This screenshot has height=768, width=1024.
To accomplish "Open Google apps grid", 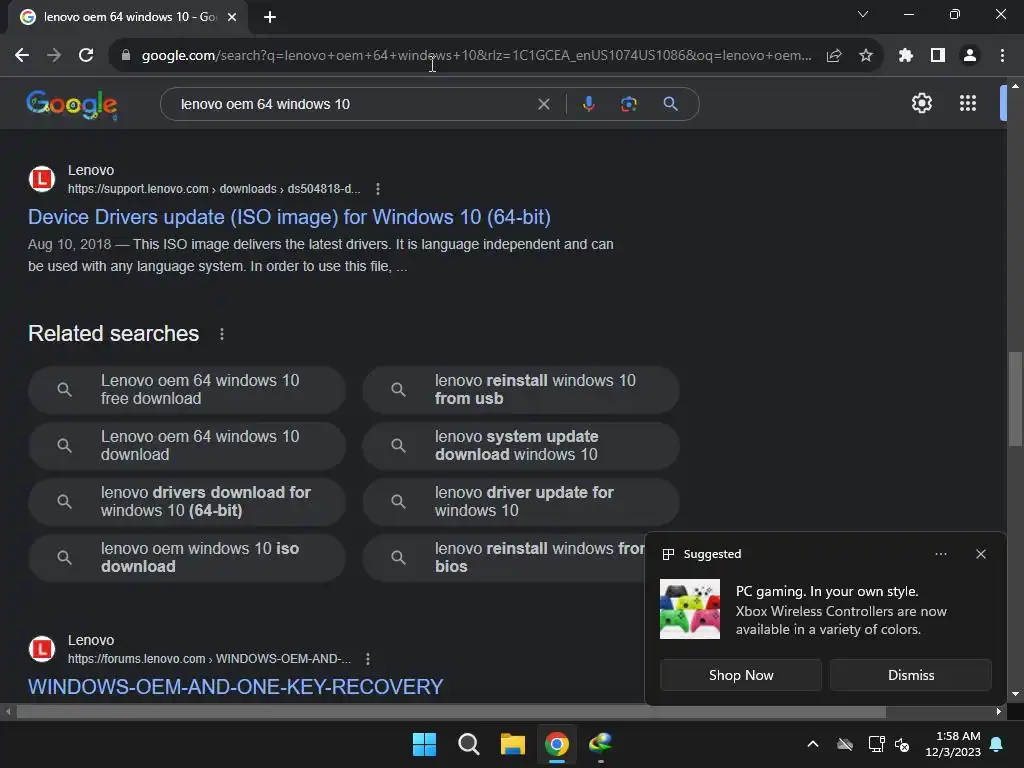I will [x=968, y=103].
